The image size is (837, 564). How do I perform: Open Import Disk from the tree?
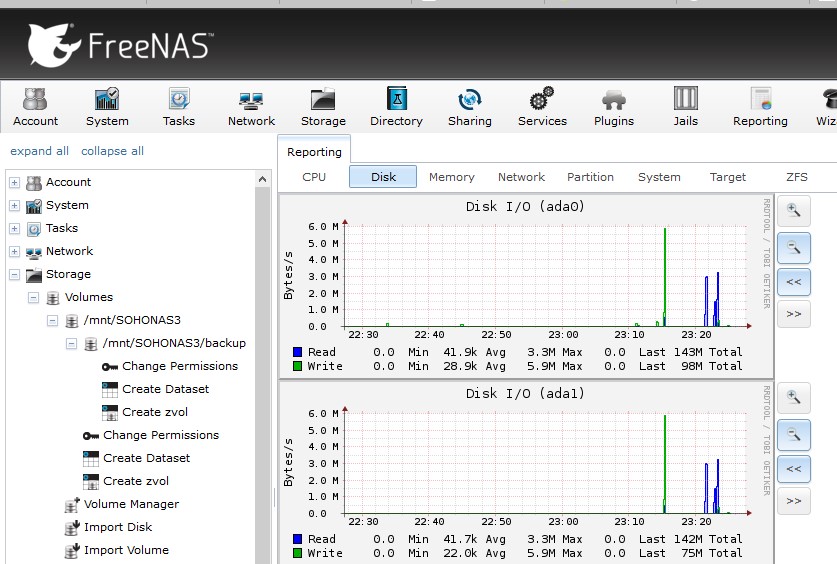point(118,527)
